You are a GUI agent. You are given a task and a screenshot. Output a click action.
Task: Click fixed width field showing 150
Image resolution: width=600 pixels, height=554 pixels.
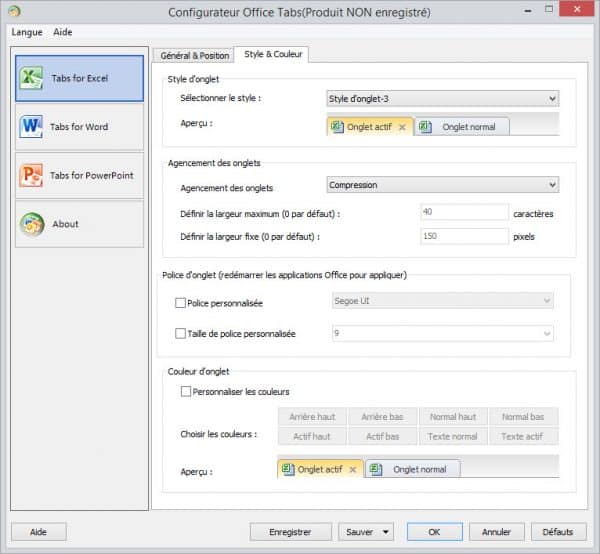coord(465,236)
